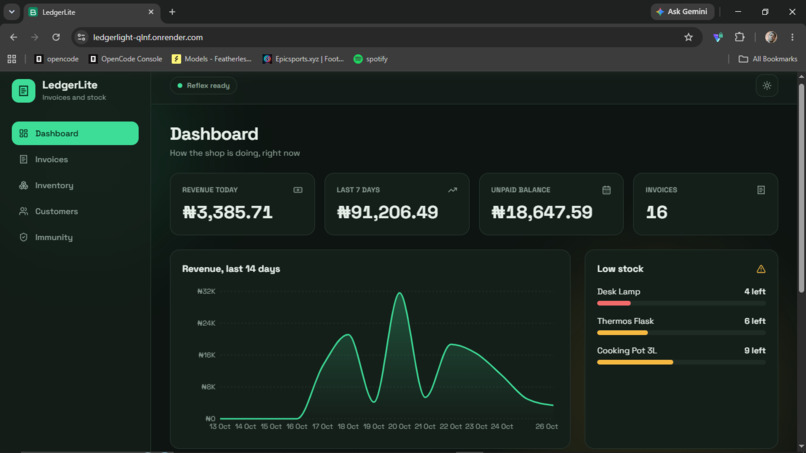Toggle the light/dark theme sun button
This screenshot has width=806, height=453.
(766, 86)
